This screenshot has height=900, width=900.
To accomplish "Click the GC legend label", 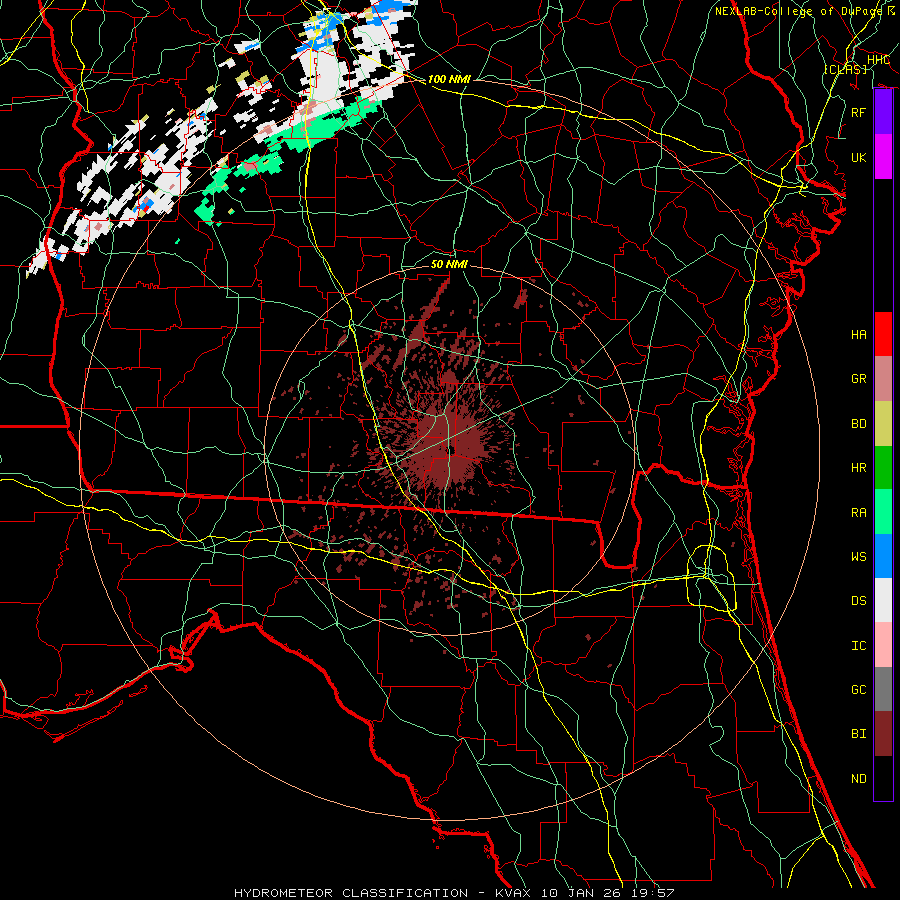I will (x=858, y=689).
